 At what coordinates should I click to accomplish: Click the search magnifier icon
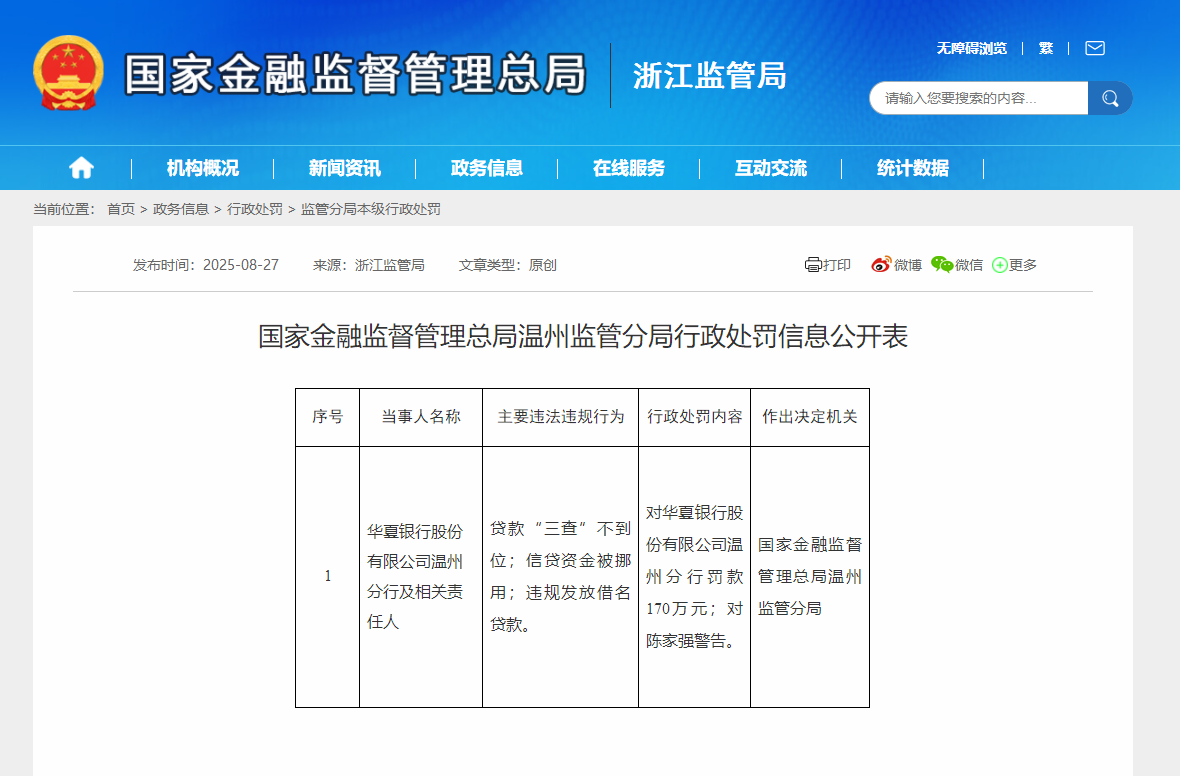point(1110,98)
